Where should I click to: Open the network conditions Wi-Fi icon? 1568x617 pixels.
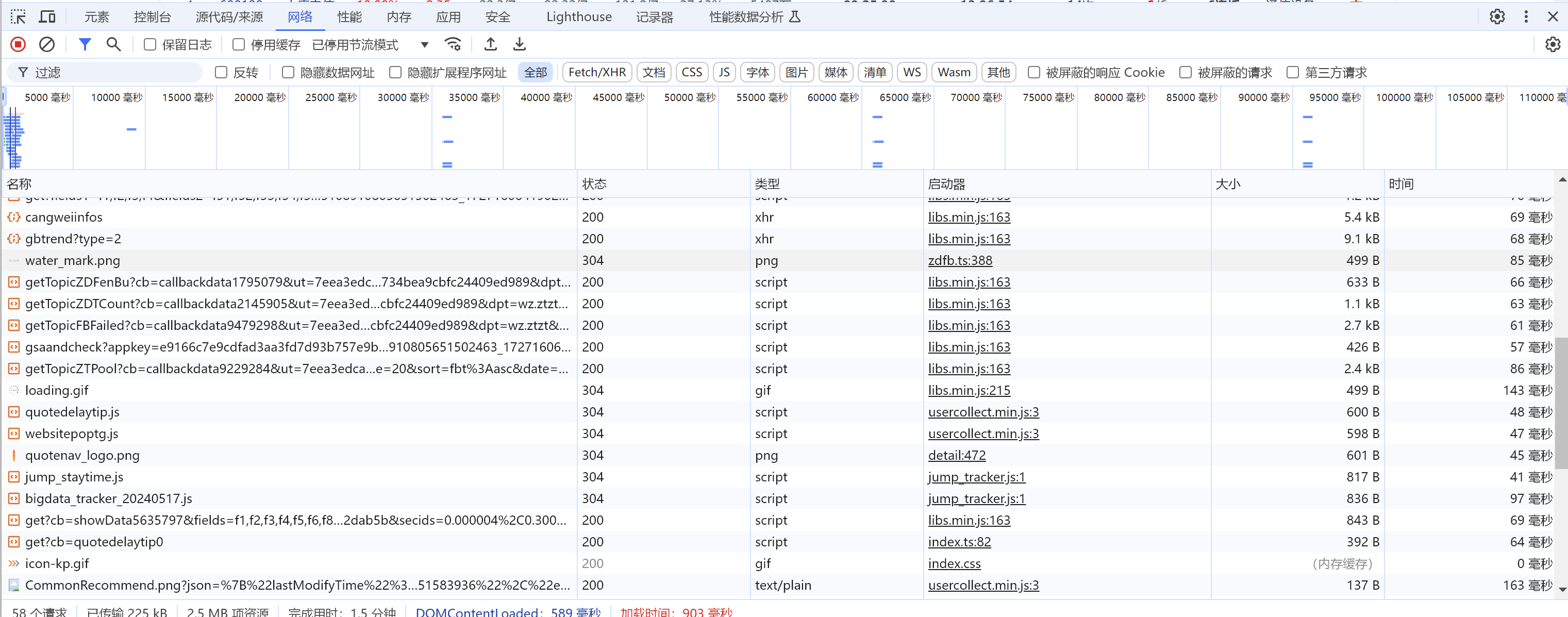pos(453,44)
